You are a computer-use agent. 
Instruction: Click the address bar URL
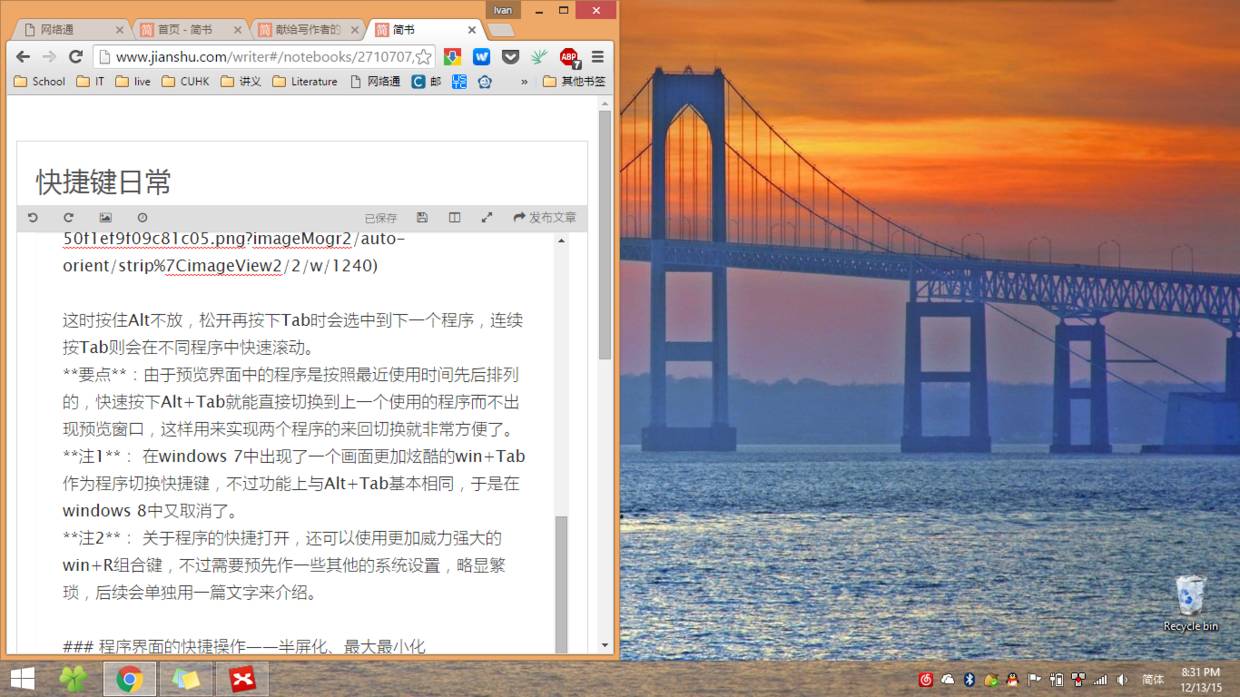(264, 57)
